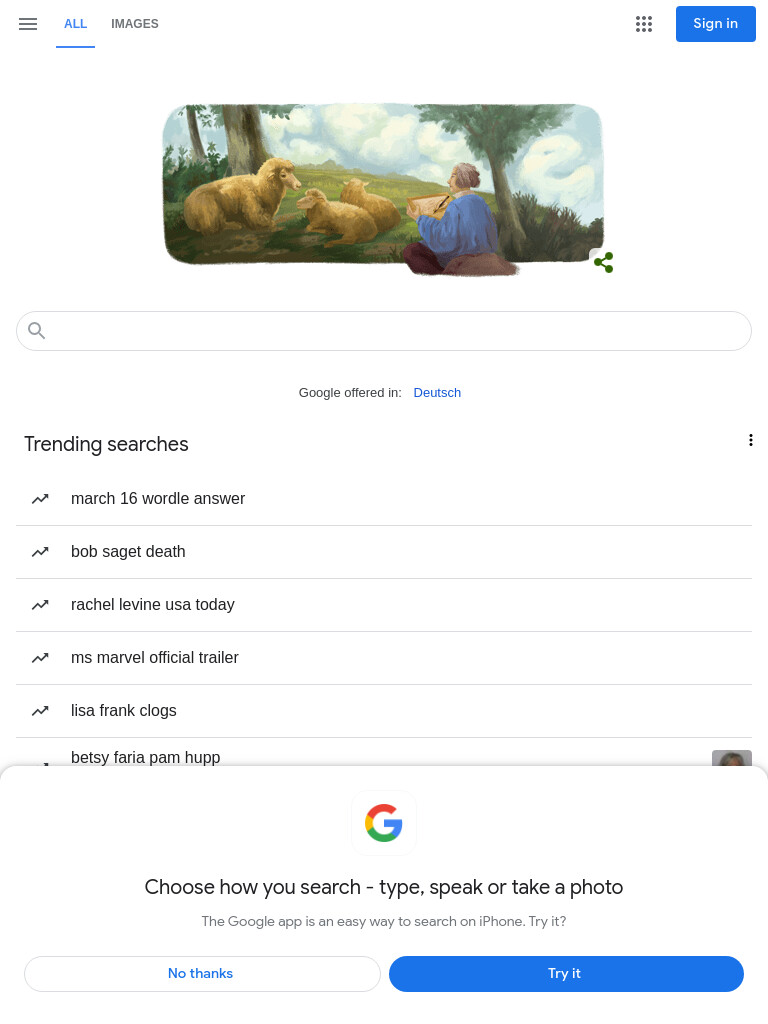Share the Google Doodle
This screenshot has width=768, height=1024.
[x=603, y=263]
